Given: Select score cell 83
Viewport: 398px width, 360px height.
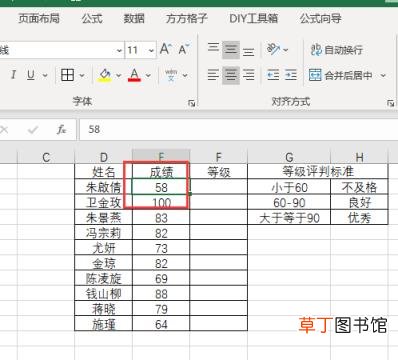Looking at the screenshot, I should (x=161, y=218).
